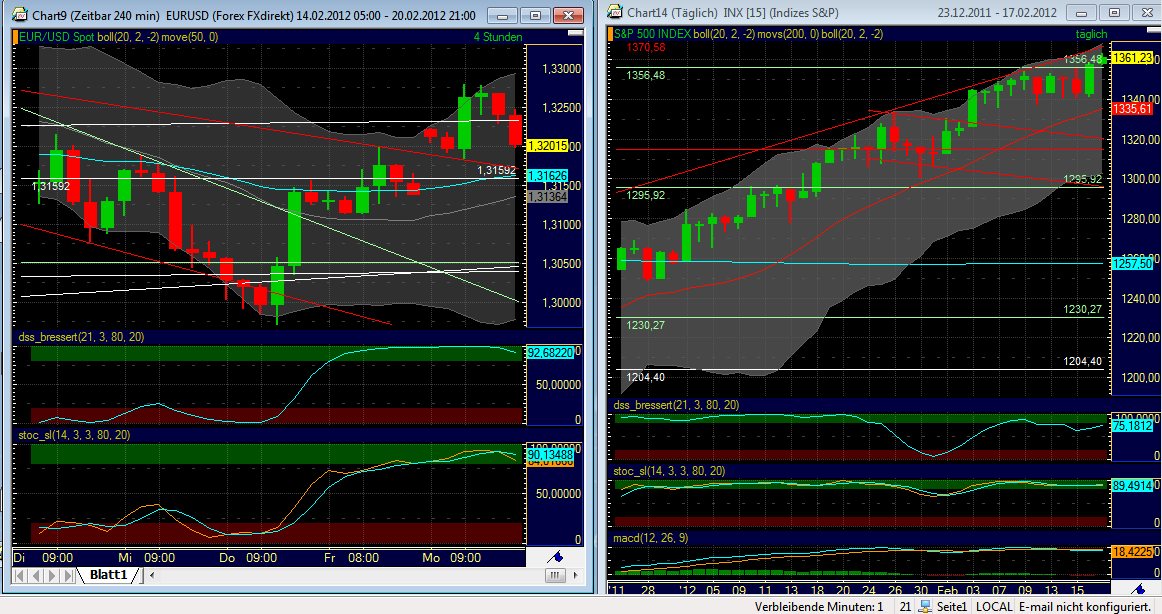The image size is (1162, 614).
Task: Click E-mail nicht konfiguriert in the status bar
Action: pyautogui.click(x=1082, y=606)
